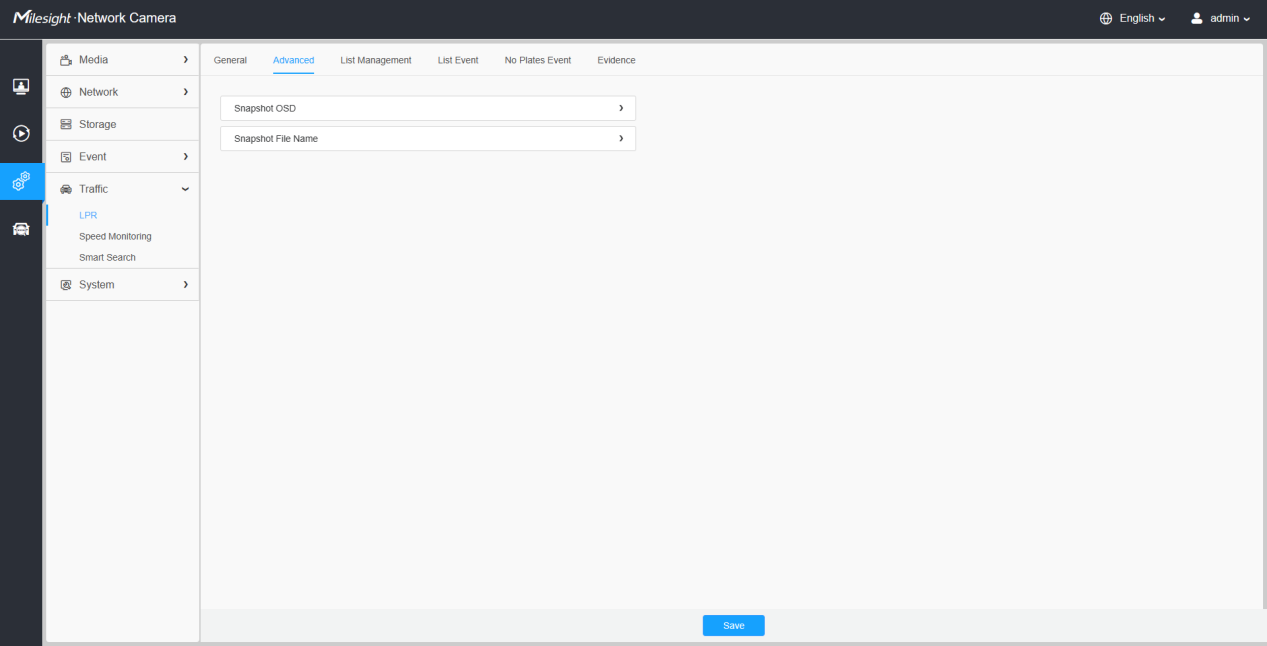Click the Save button
This screenshot has height=646, width=1267.
tap(733, 625)
